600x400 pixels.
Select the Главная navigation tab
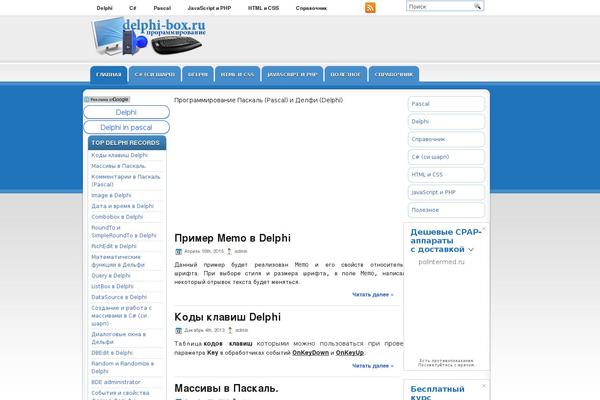click(109, 74)
